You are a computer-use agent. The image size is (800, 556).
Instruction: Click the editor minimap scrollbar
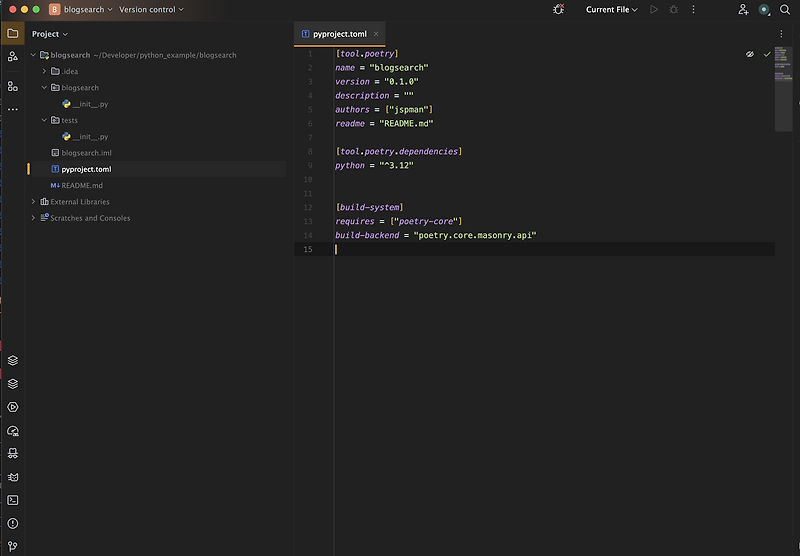pyautogui.click(x=783, y=89)
